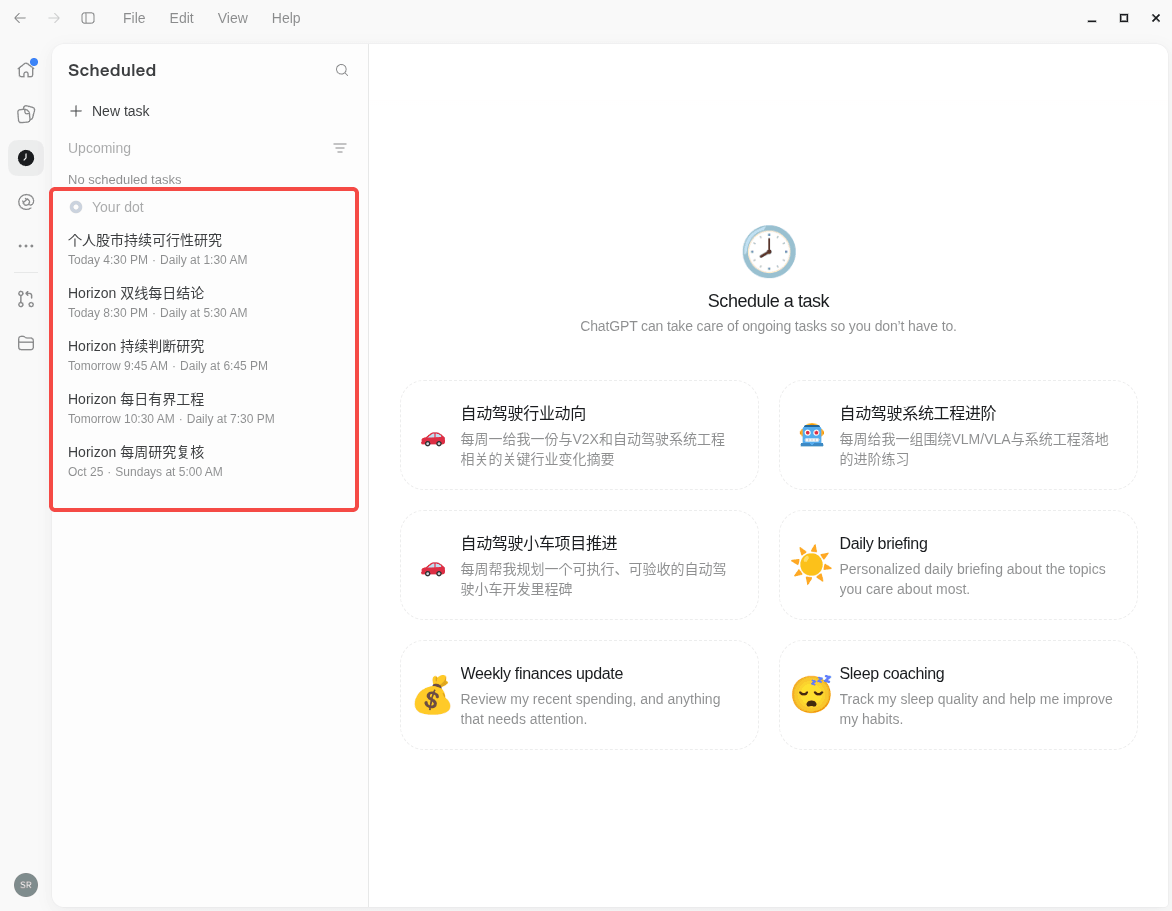Click the sun emoji on Daily briefing
This screenshot has width=1172, height=911.
coord(811,565)
